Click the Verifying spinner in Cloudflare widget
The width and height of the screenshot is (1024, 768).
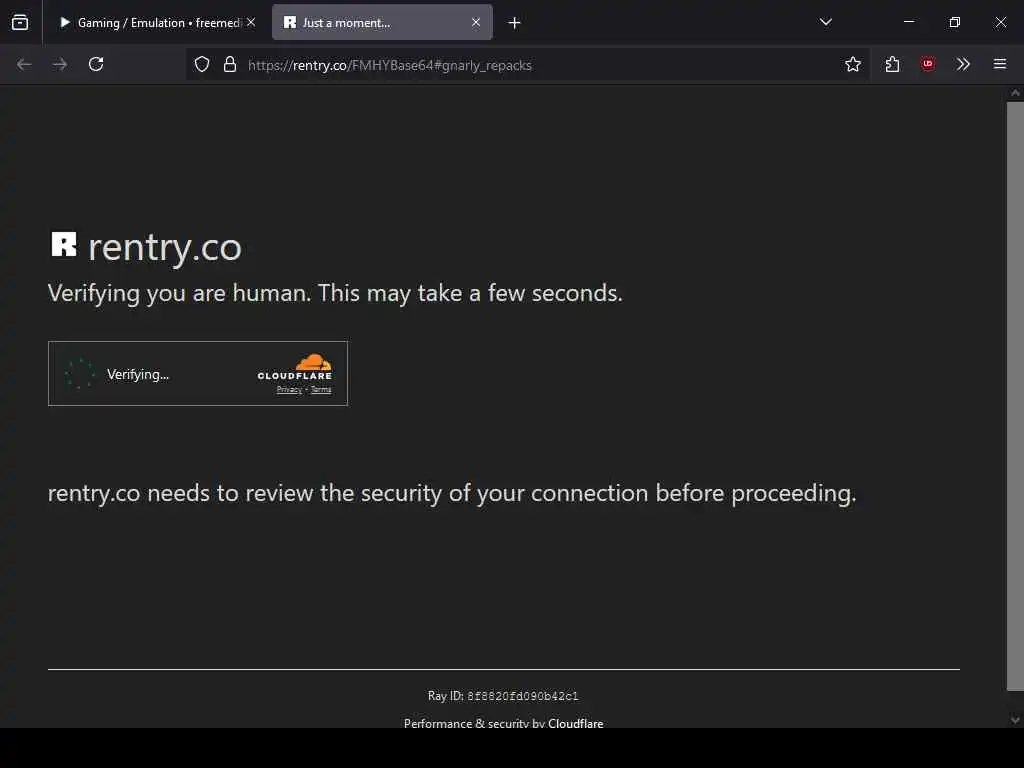[x=80, y=374]
